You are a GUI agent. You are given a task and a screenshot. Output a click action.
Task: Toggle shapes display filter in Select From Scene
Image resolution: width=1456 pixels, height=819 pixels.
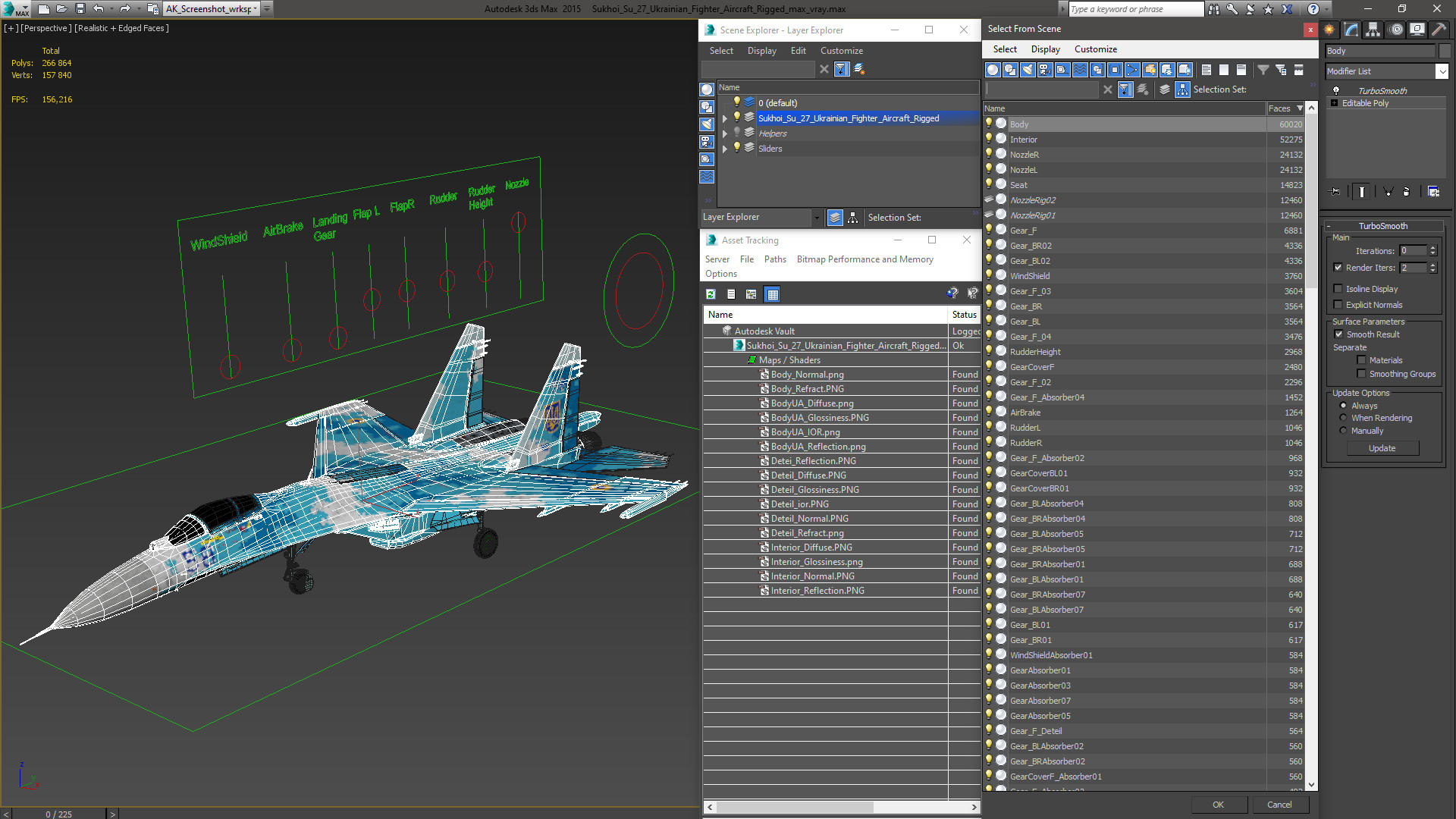click(x=1010, y=70)
